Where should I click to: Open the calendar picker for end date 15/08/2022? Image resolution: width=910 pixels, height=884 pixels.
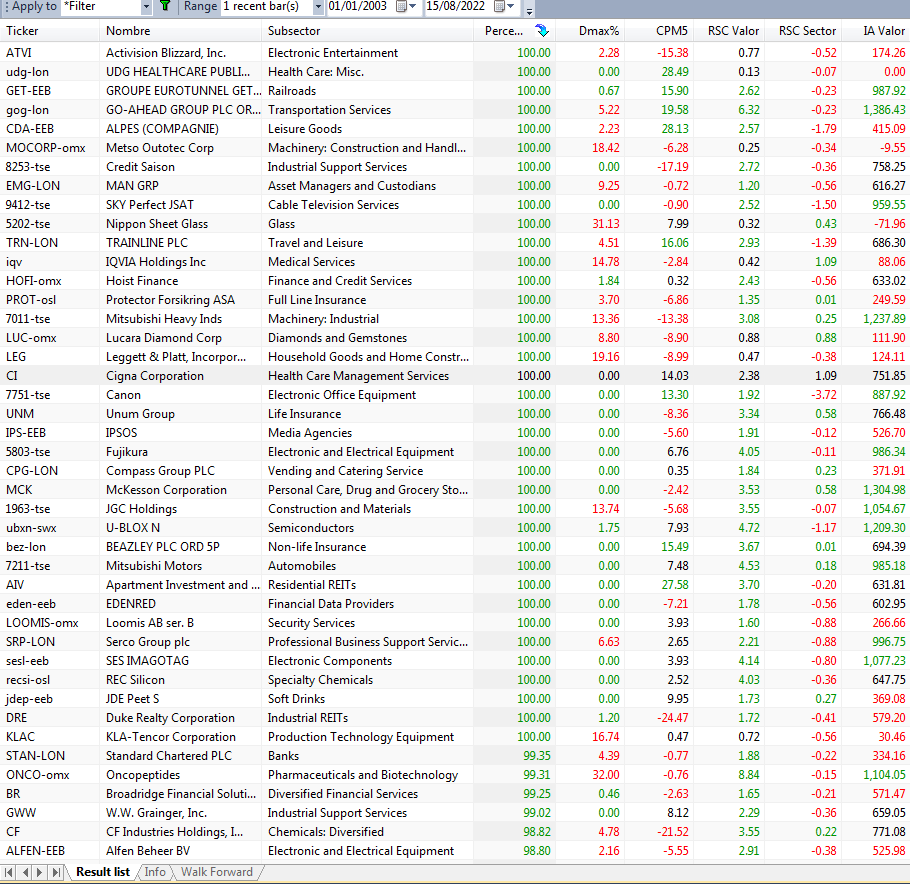tap(504, 6)
